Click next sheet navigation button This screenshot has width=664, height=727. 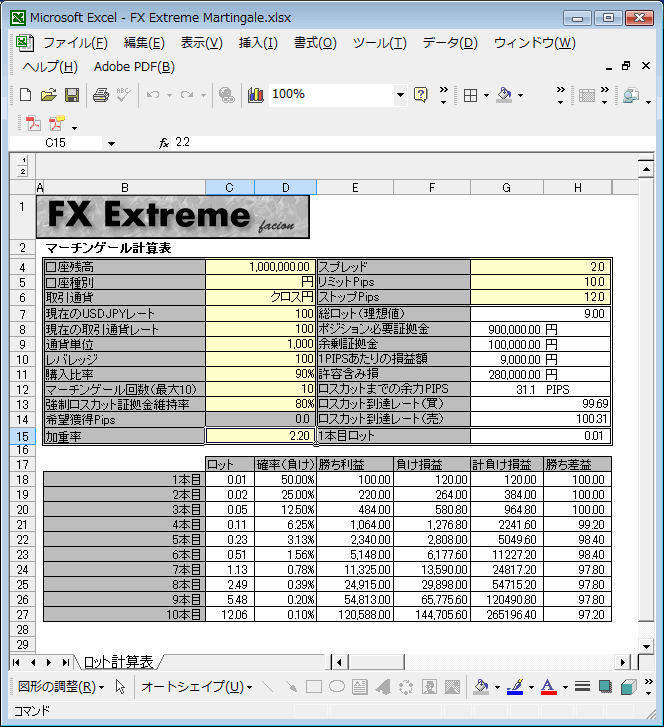49,663
